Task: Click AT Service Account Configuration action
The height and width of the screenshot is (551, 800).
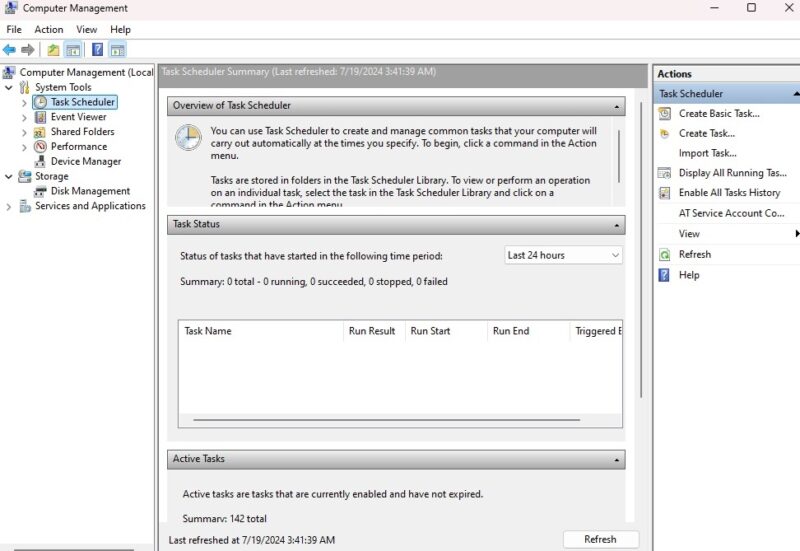Action: pos(731,213)
